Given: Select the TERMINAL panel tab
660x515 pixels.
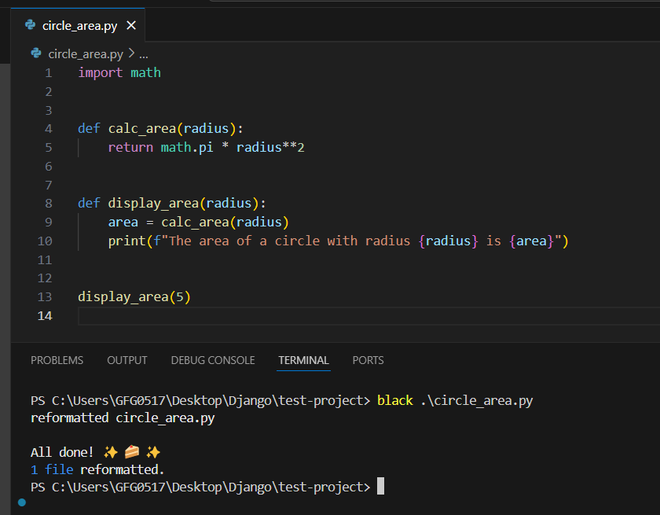Looking at the screenshot, I should (x=303, y=360).
